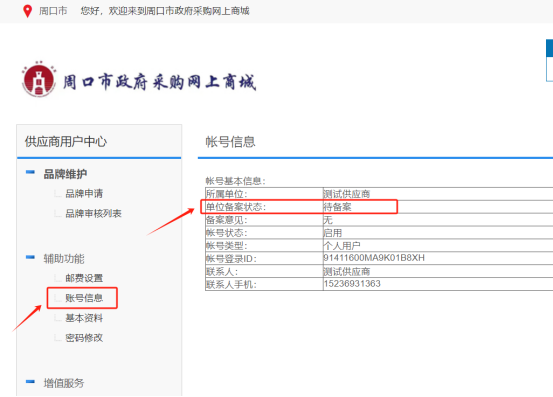
Task: Click the 备案意见 label cell
Action: click(264, 220)
